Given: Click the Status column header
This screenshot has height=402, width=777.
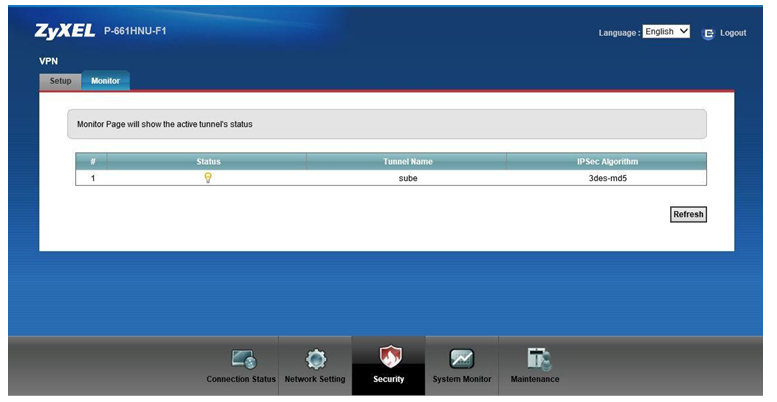Looking at the screenshot, I should (x=207, y=162).
